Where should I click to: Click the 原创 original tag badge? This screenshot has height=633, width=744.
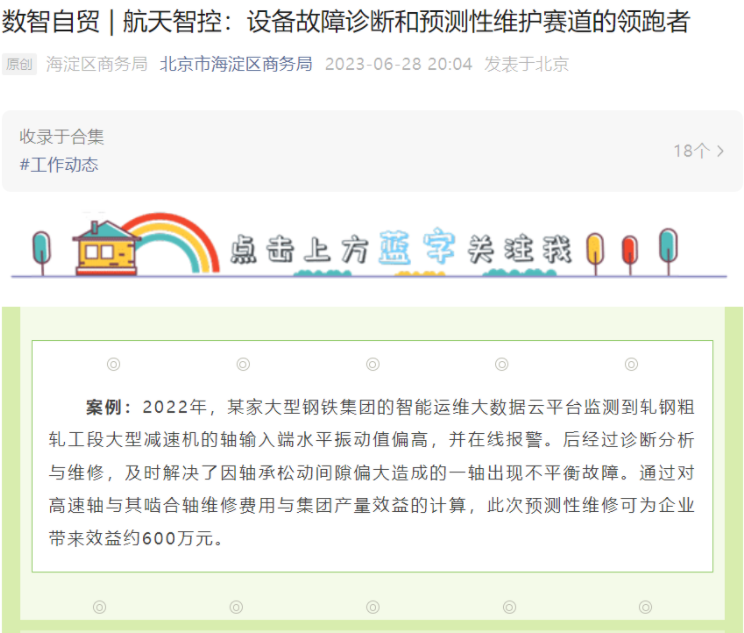[x=19, y=64]
